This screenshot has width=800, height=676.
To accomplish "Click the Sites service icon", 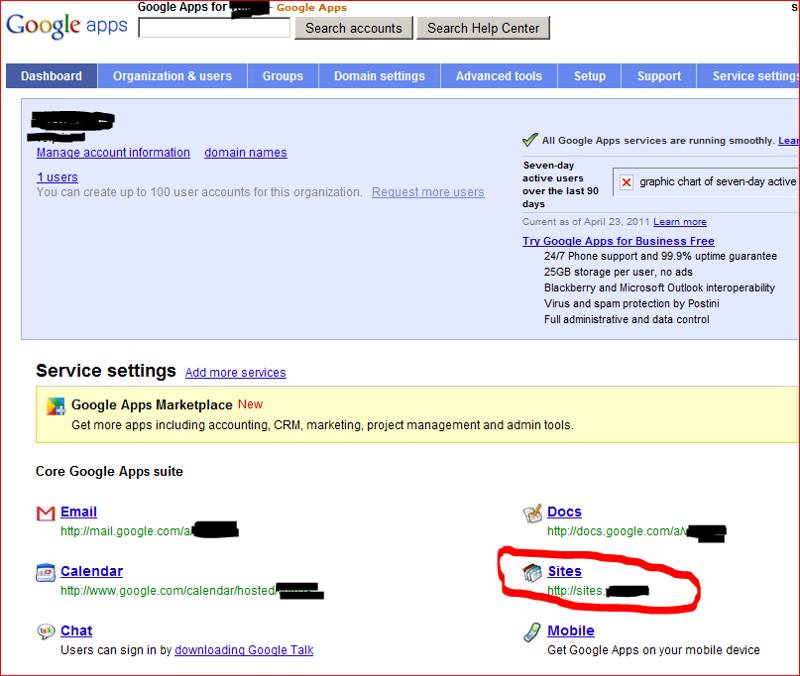I will (532, 573).
